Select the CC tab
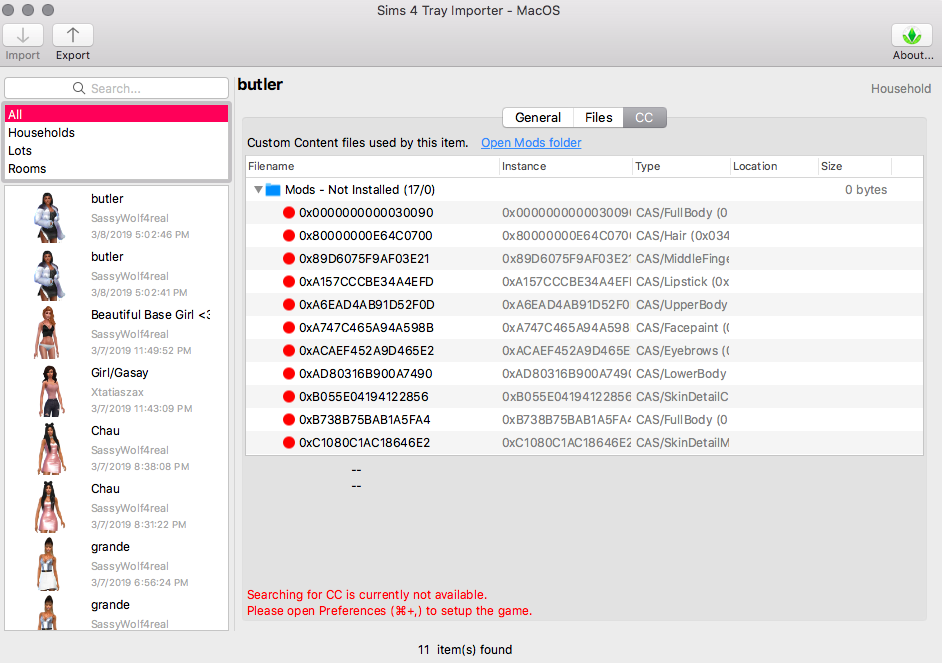 coord(644,118)
